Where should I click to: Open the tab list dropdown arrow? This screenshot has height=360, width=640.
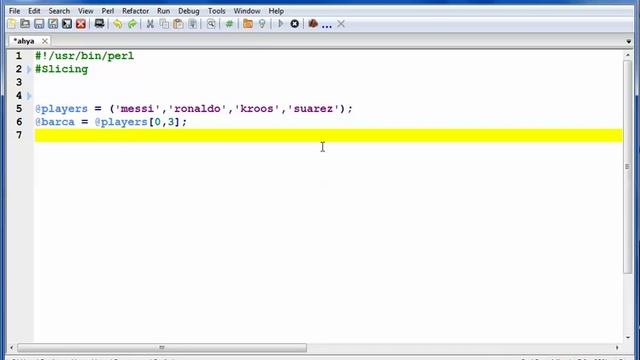point(629,42)
